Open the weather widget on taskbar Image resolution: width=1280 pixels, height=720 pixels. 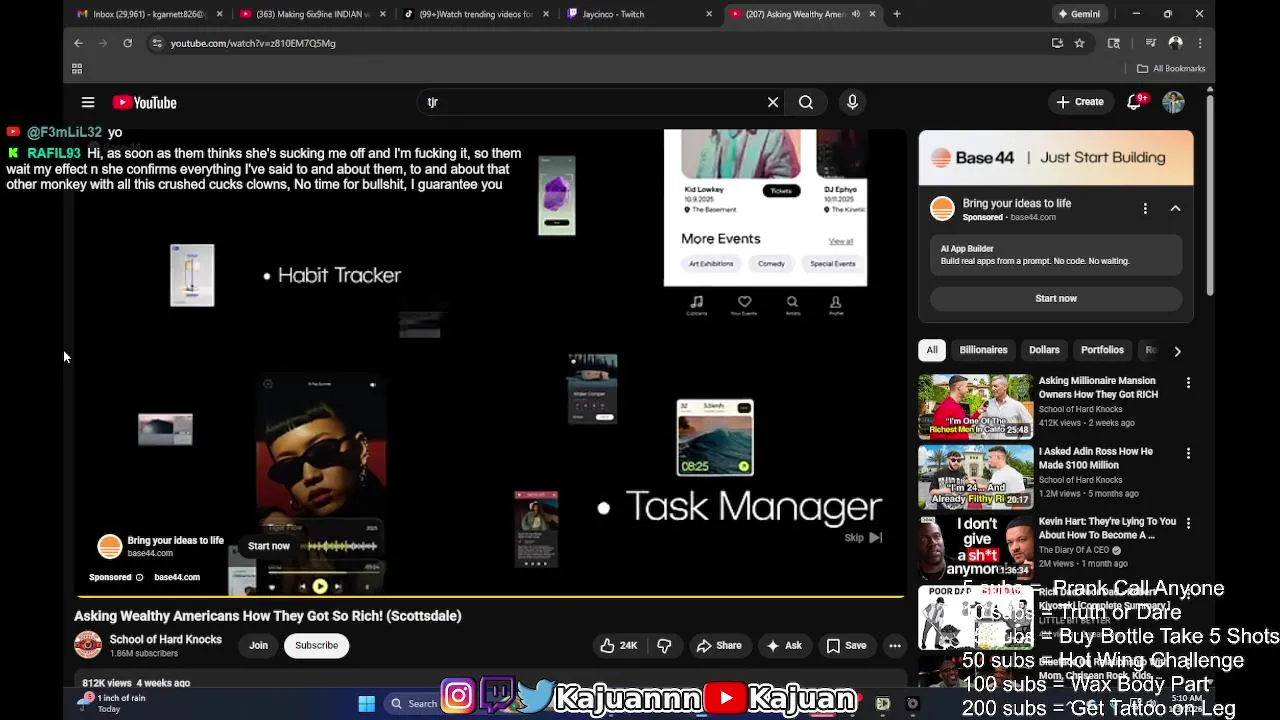coord(112,703)
